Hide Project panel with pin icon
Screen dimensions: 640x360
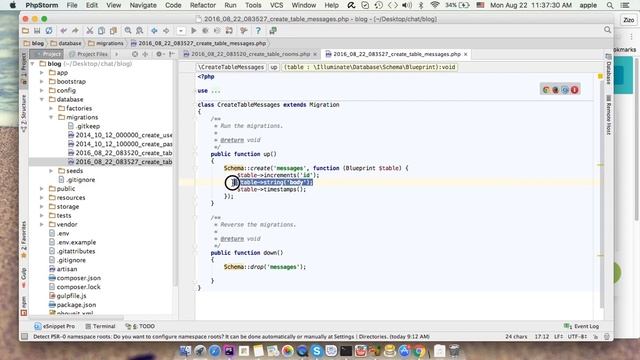172,54
